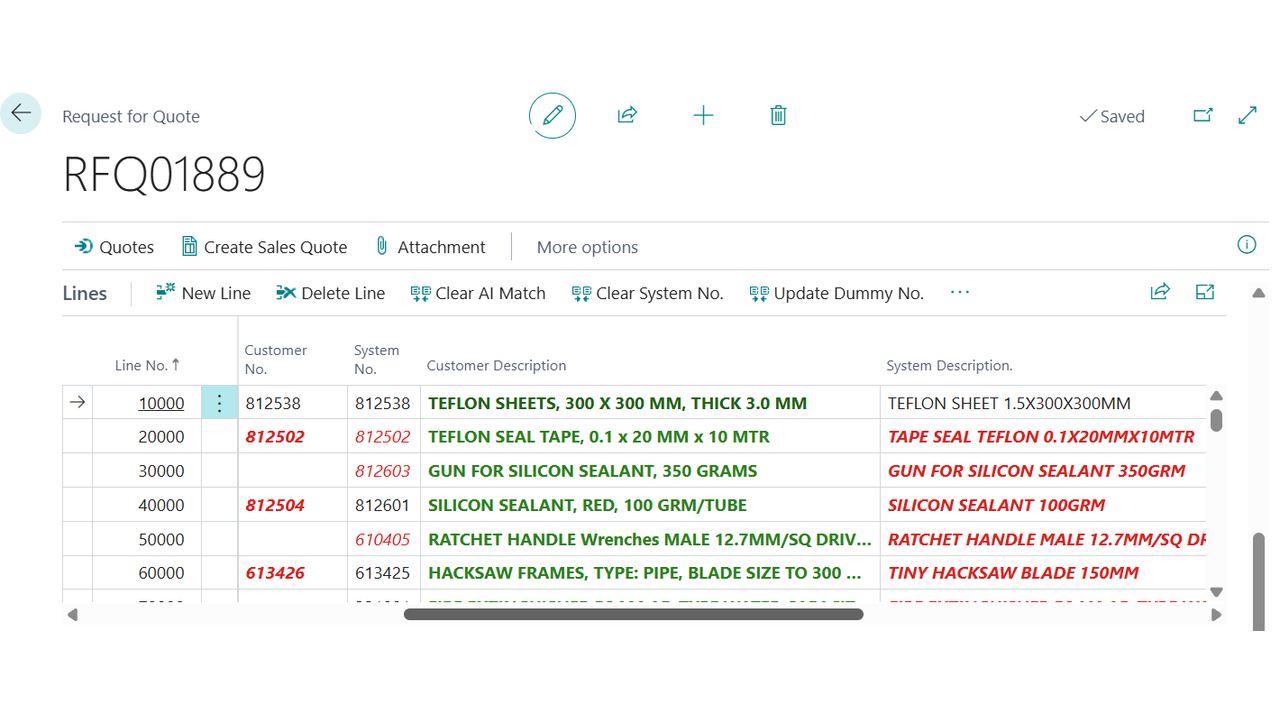The width and height of the screenshot is (1280, 720).
Task: Click the share icon in the header
Action: [x=627, y=116]
